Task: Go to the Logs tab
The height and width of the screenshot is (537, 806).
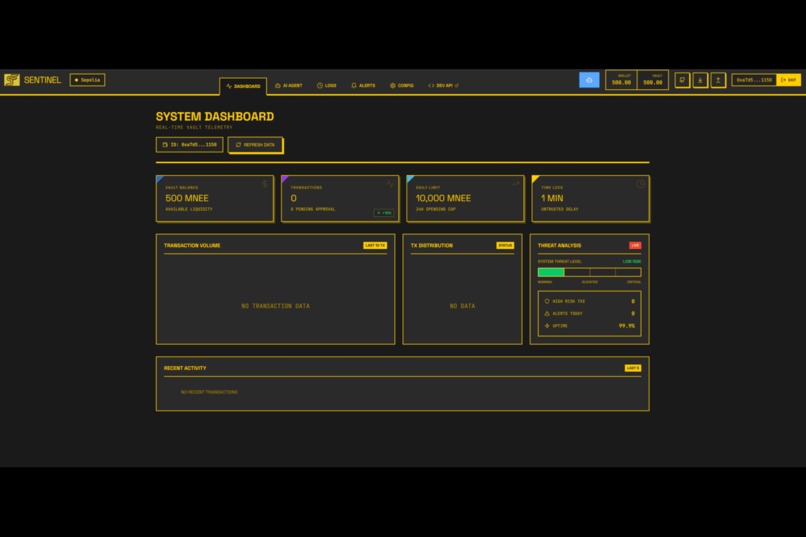Action: tap(326, 86)
